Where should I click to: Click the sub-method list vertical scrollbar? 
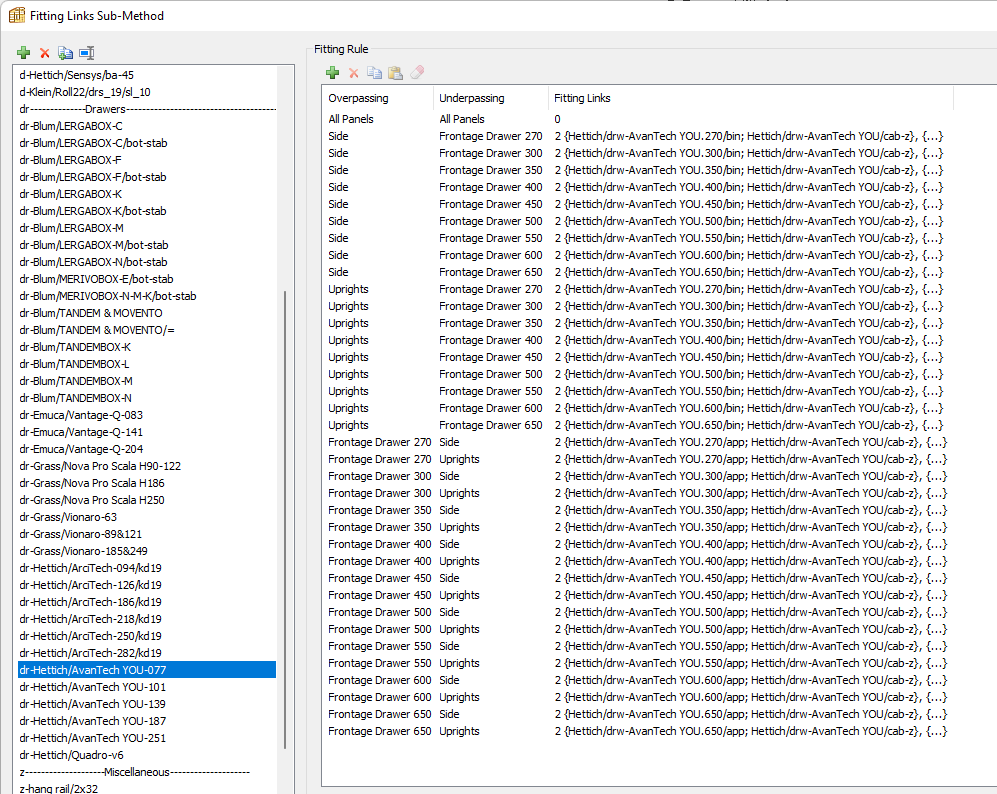(x=285, y=519)
